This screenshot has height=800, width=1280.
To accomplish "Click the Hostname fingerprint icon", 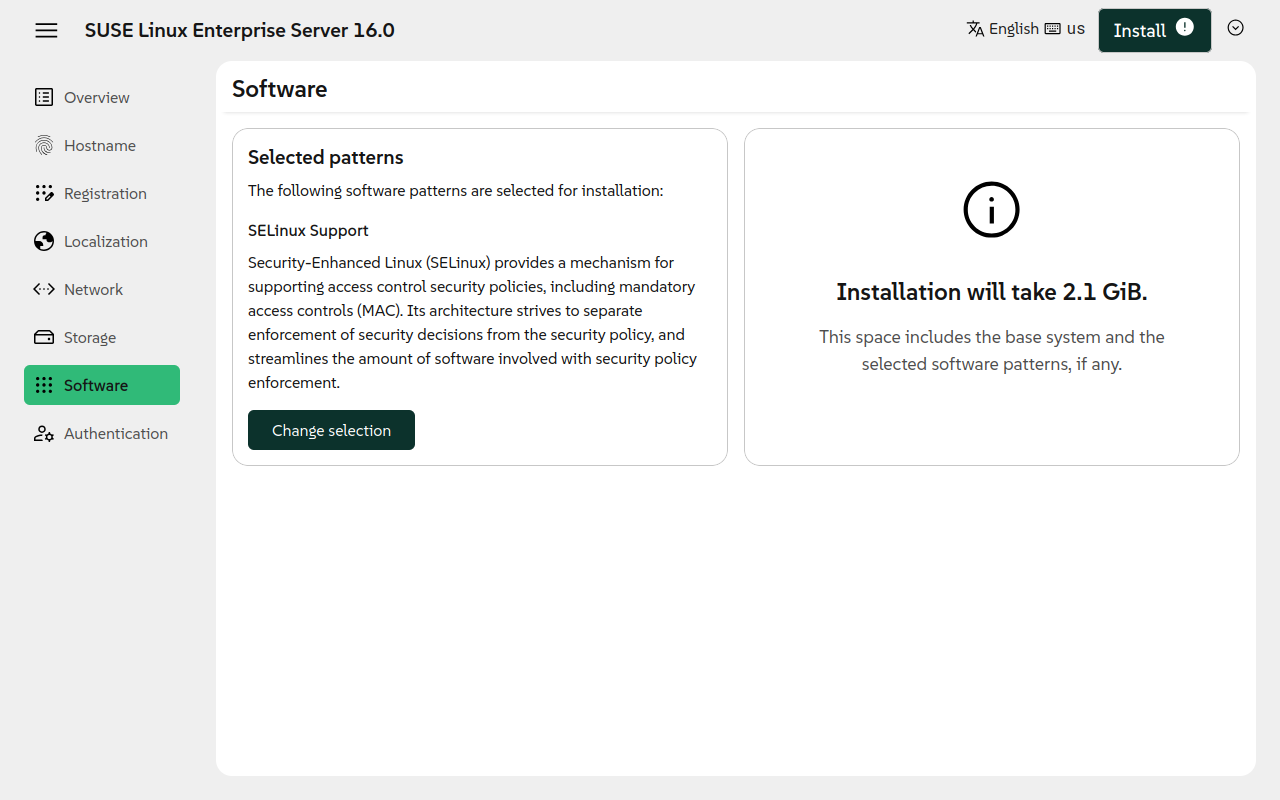I will pos(44,146).
